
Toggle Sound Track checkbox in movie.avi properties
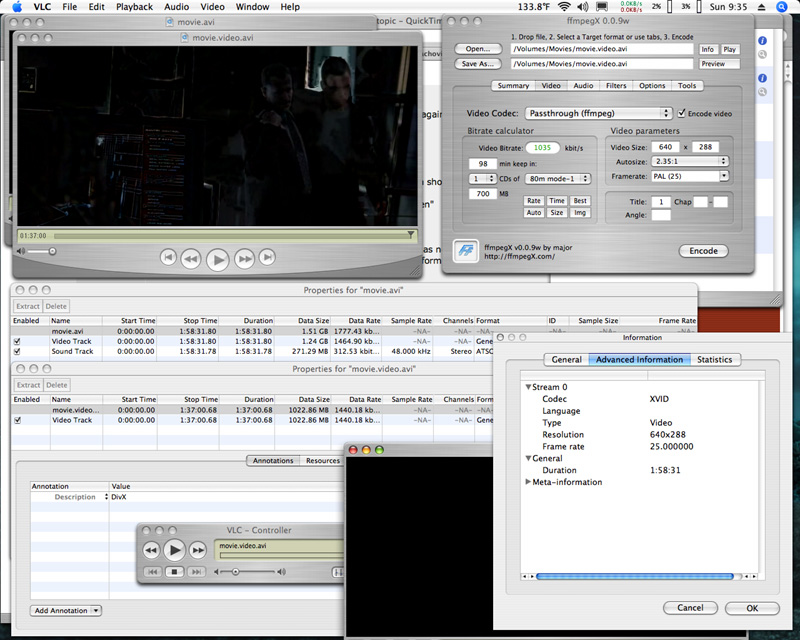pos(17,352)
